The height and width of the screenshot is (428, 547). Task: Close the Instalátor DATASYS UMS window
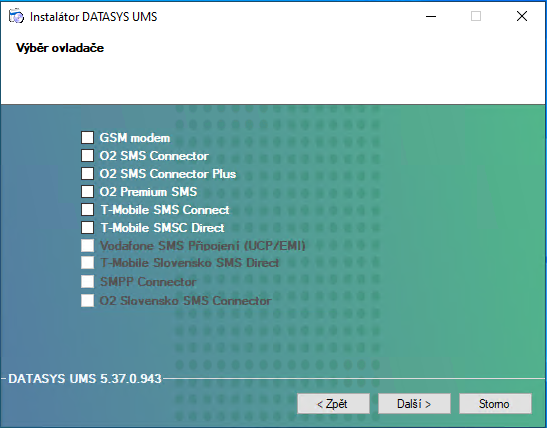(522, 16)
